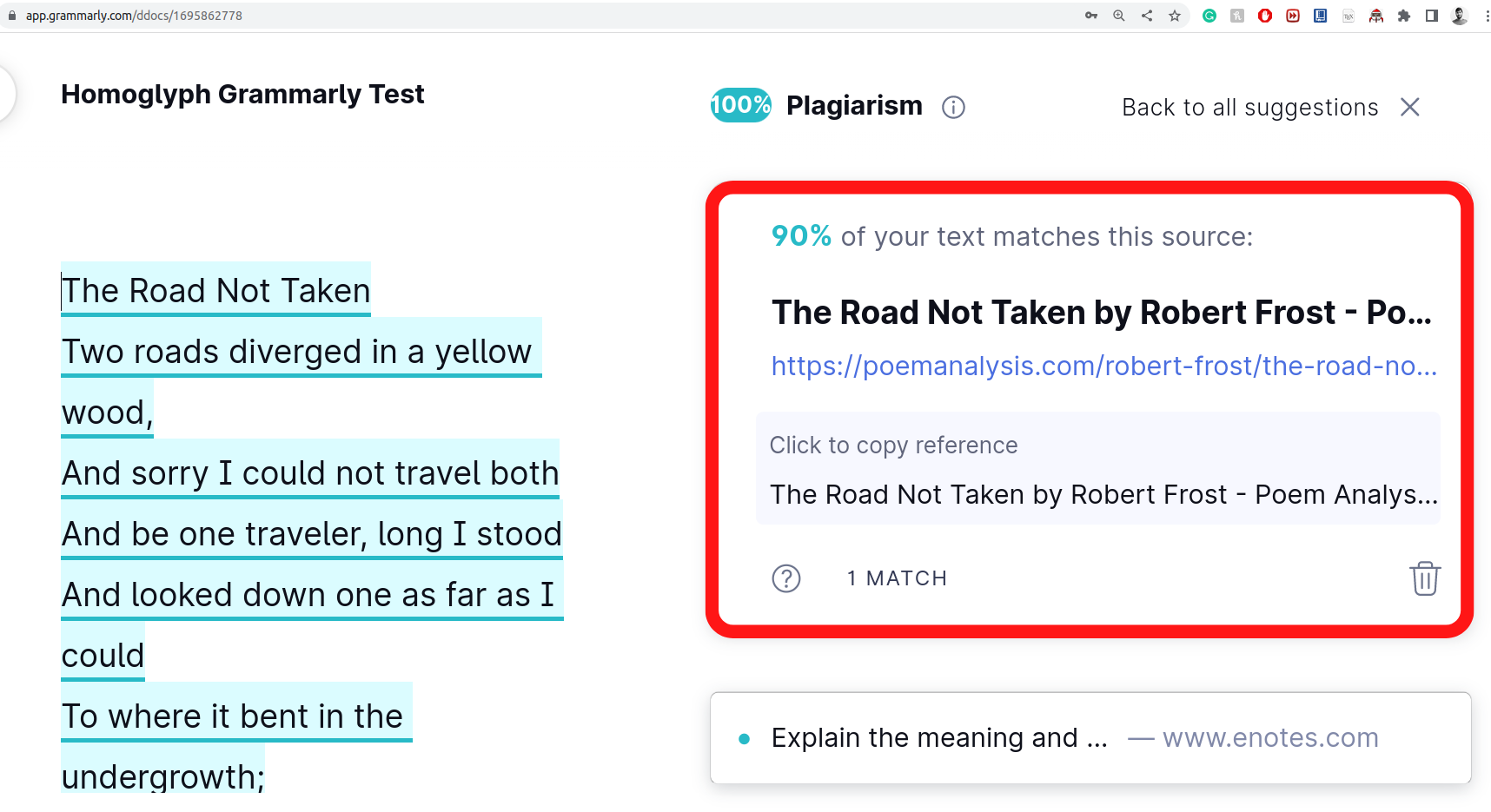1491x812 pixels.
Task: Click the share icon in address bar
Action: pos(1147,16)
